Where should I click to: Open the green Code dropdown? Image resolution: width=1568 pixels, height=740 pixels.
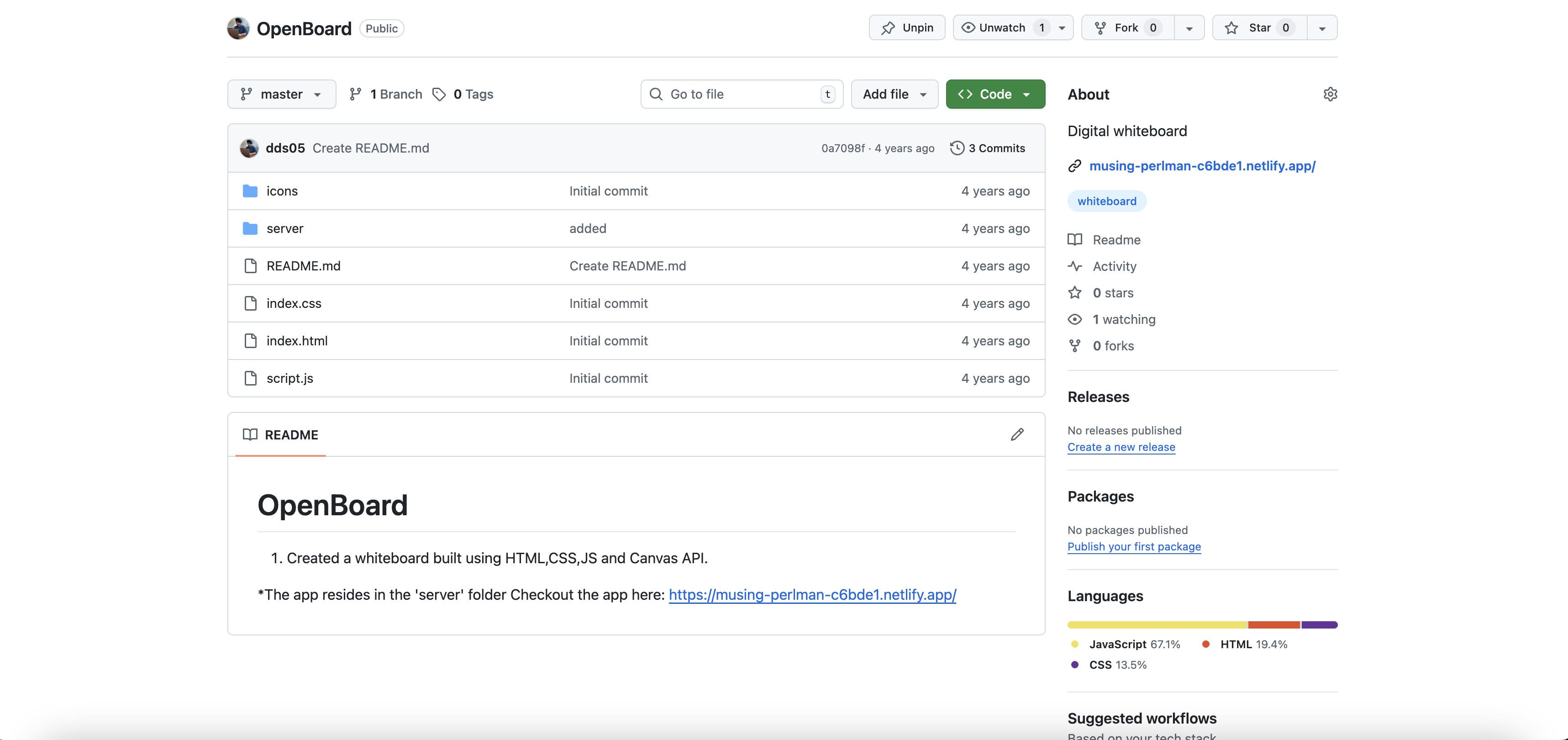995,95
